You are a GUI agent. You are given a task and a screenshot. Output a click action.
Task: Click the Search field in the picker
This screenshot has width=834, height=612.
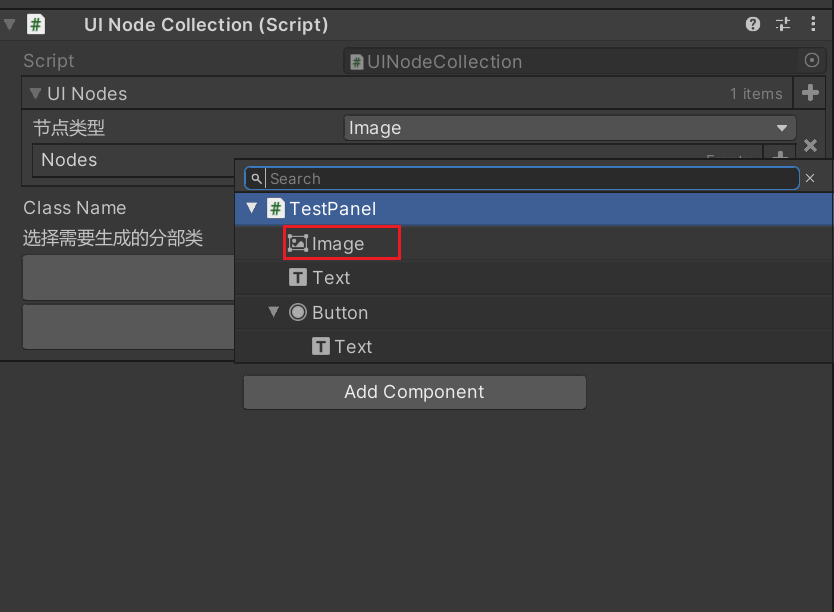(x=530, y=178)
